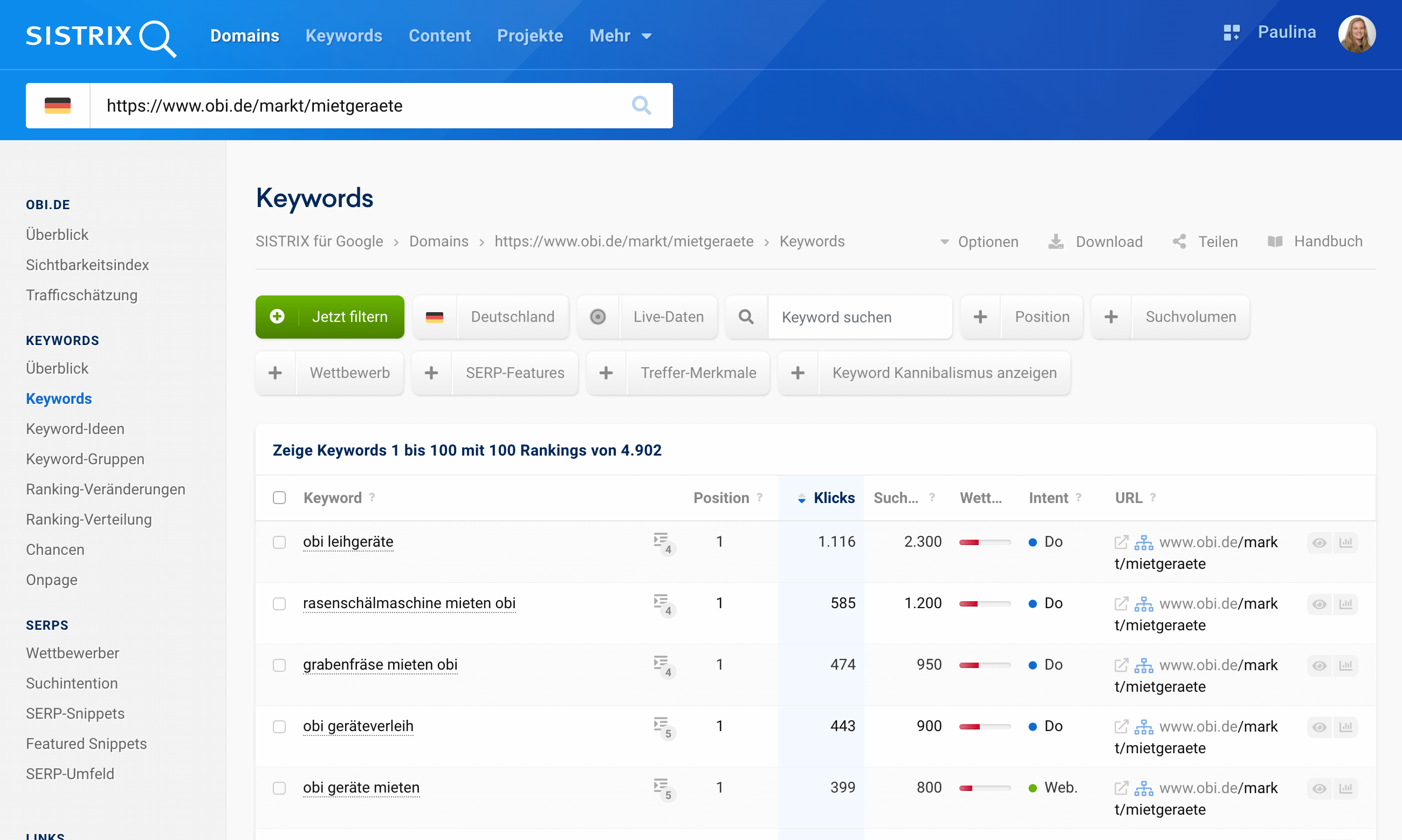Viewport: 1402px width, 840px height.
Task: Show the chart icon for the obi geräteverleih row
Action: (1345, 726)
